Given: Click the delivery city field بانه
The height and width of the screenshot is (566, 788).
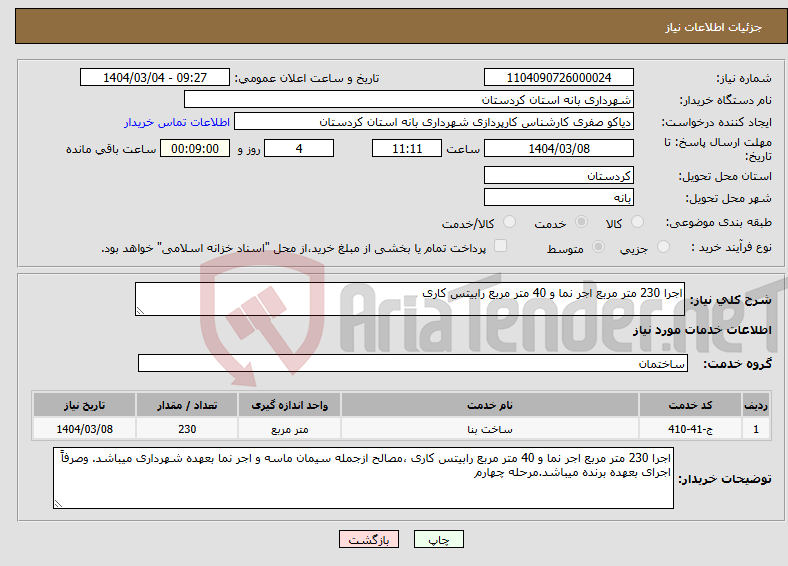Looking at the screenshot, I should click(558, 197).
